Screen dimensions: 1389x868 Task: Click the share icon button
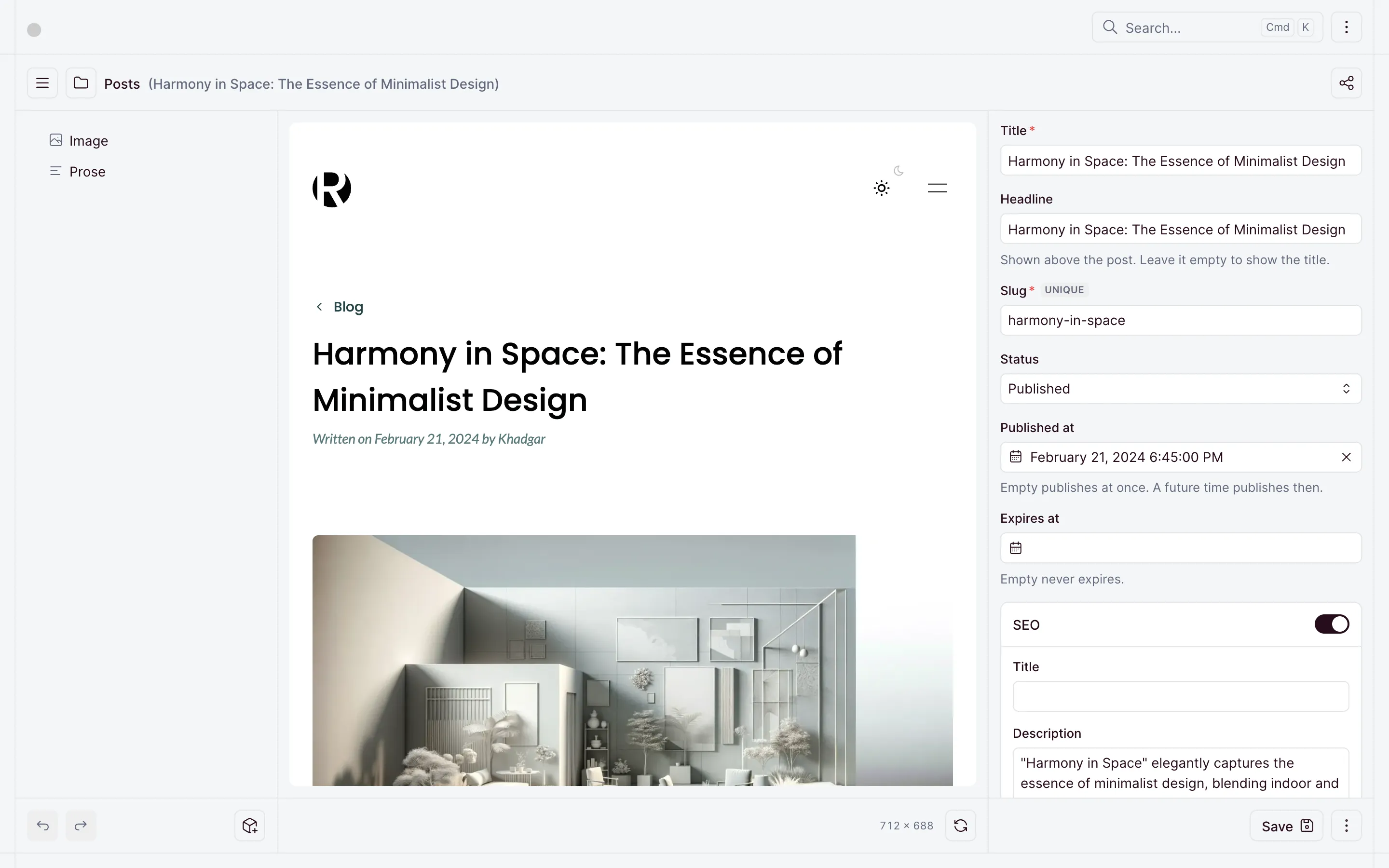tap(1347, 83)
